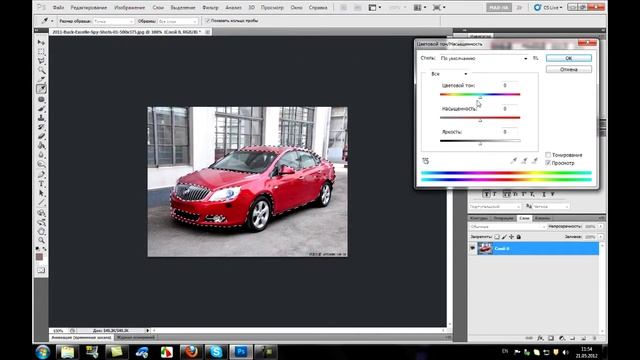Open the layer blend mode dropdown
This screenshot has width=640, height=360.
pyautogui.click(x=507, y=226)
